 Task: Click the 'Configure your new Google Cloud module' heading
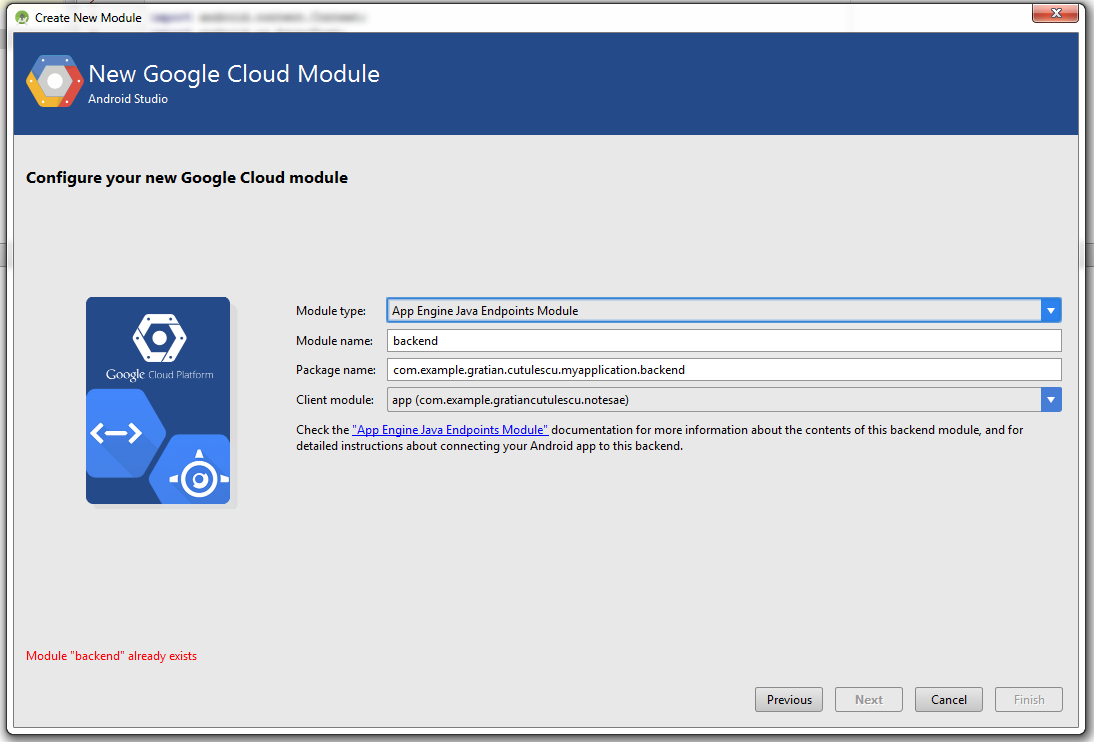187,178
